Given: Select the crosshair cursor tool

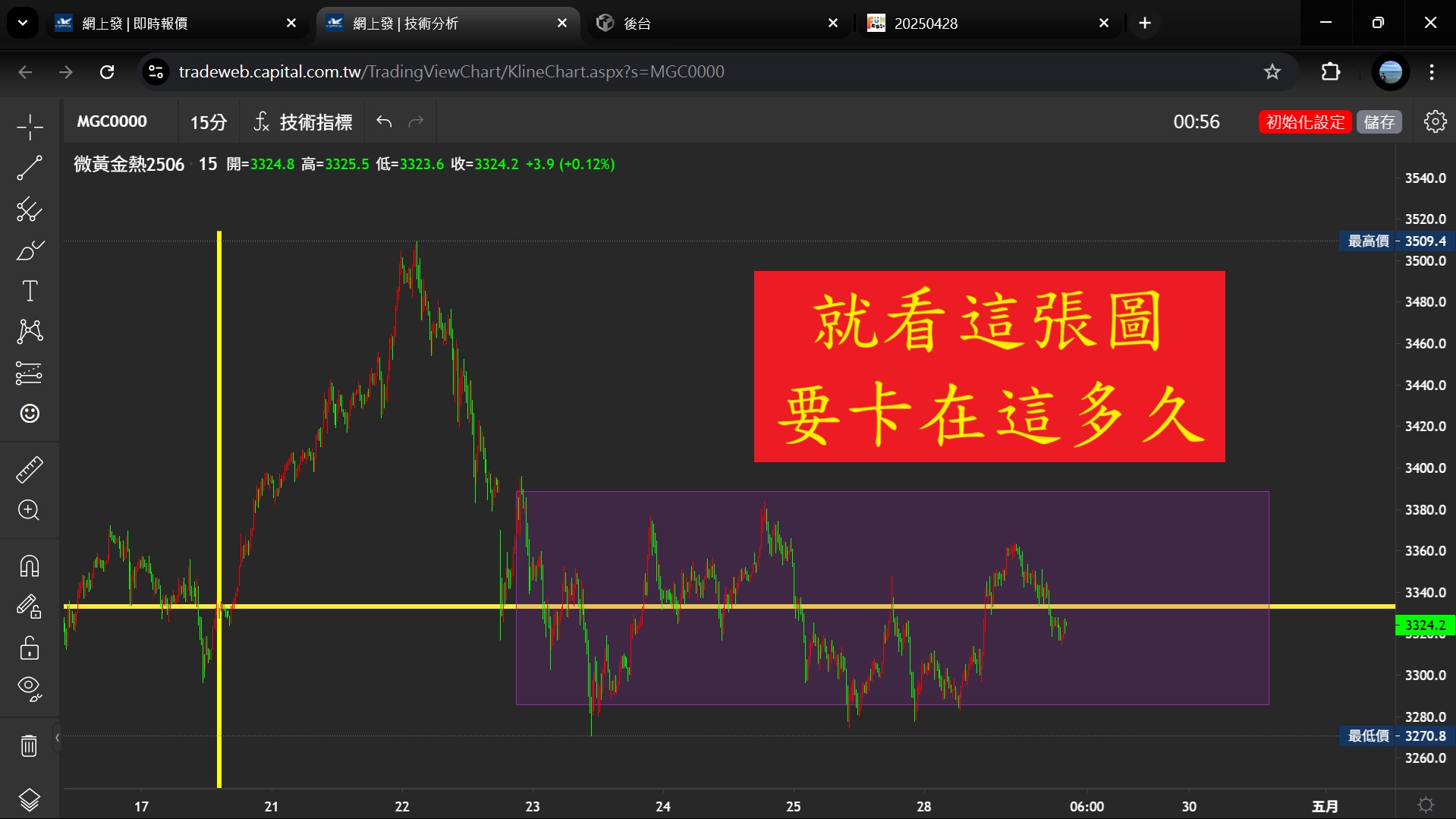Looking at the screenshot, I should (x=30, y=127).
